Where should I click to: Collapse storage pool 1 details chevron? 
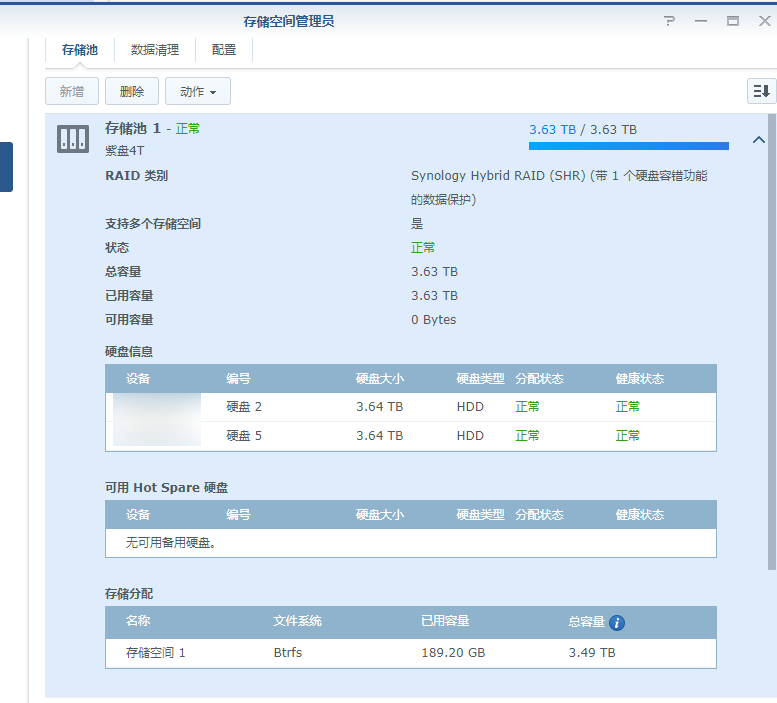(x=759, y=140)
